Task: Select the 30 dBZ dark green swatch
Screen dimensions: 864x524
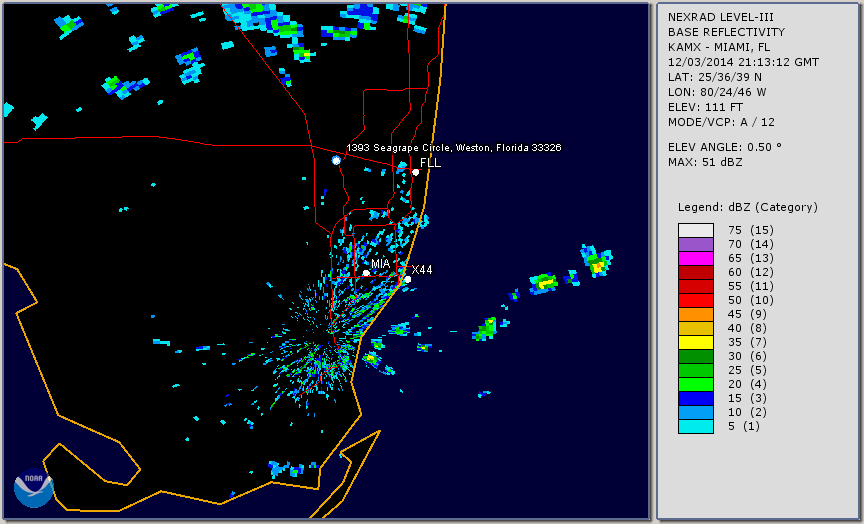Action: pos(696,356)
